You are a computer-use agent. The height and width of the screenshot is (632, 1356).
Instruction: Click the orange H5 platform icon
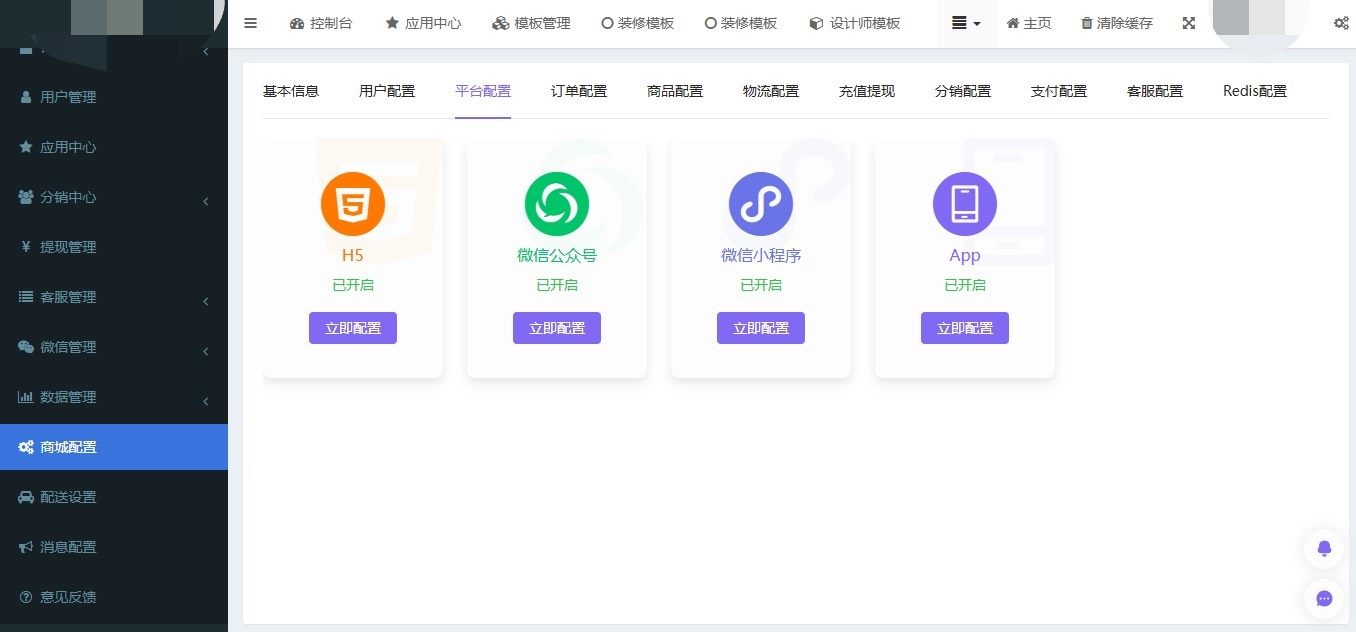coord(353,204)
